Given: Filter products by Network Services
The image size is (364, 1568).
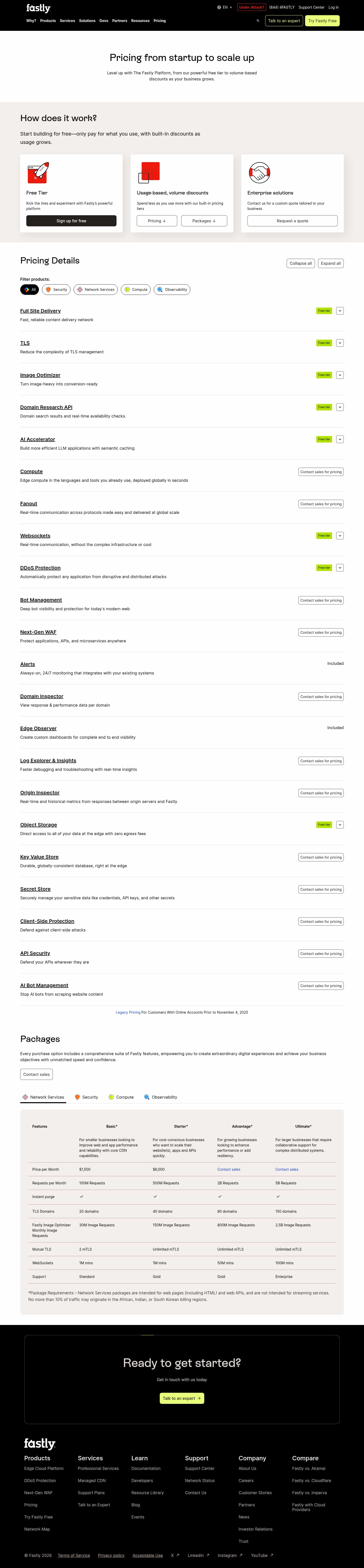Looking at the screenshot, I should [96, 290].
